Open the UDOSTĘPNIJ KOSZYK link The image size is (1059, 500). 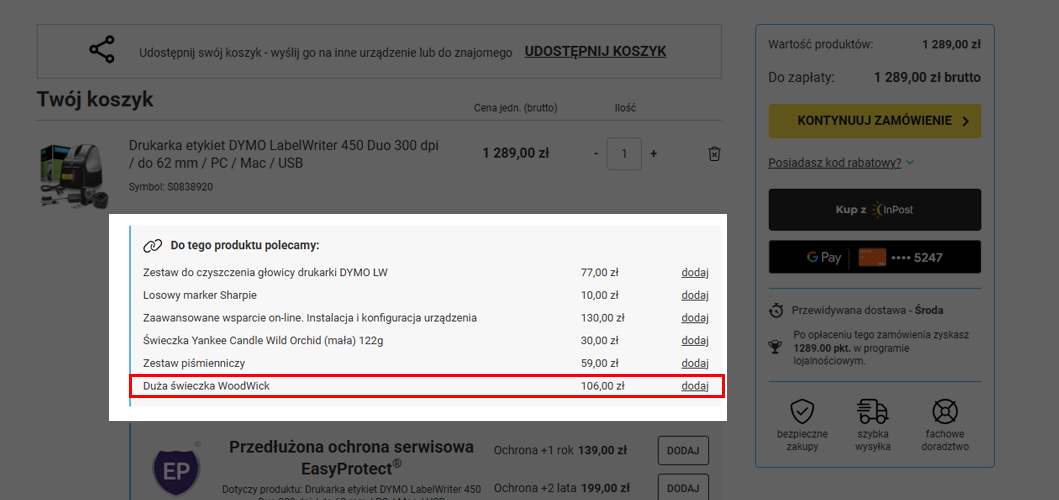(x=595, y=51)
